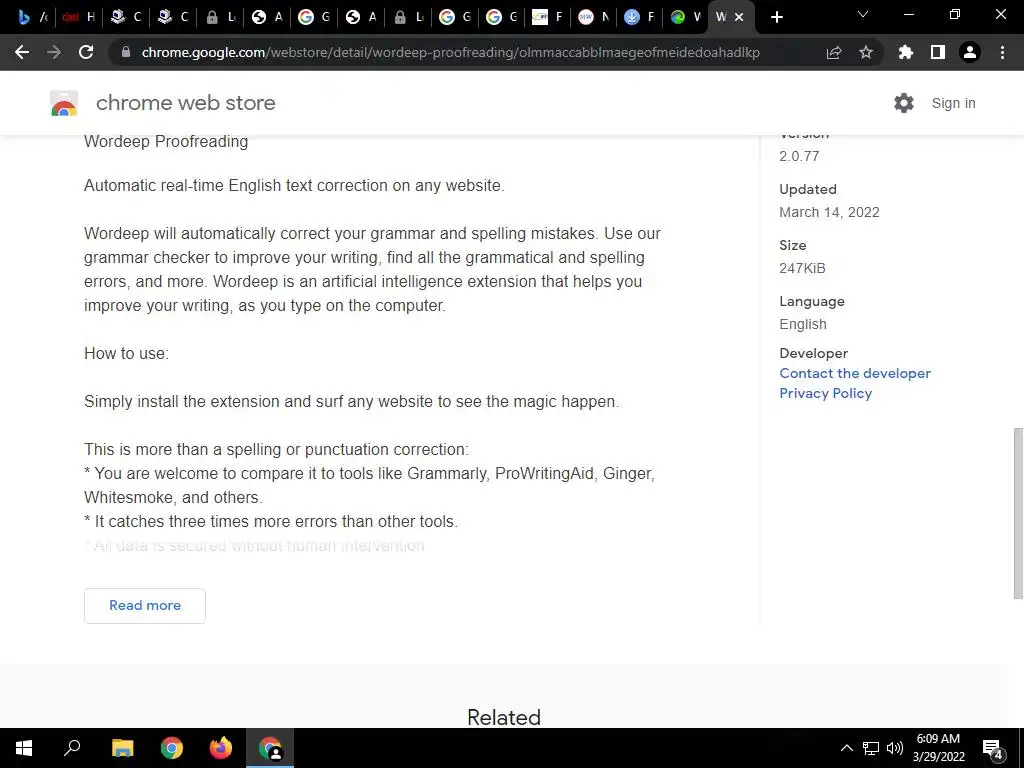Viewport: 1024px width, 768px height.
Task: Open Chrome three-dot menu
Action: [x=1002, y=52]
